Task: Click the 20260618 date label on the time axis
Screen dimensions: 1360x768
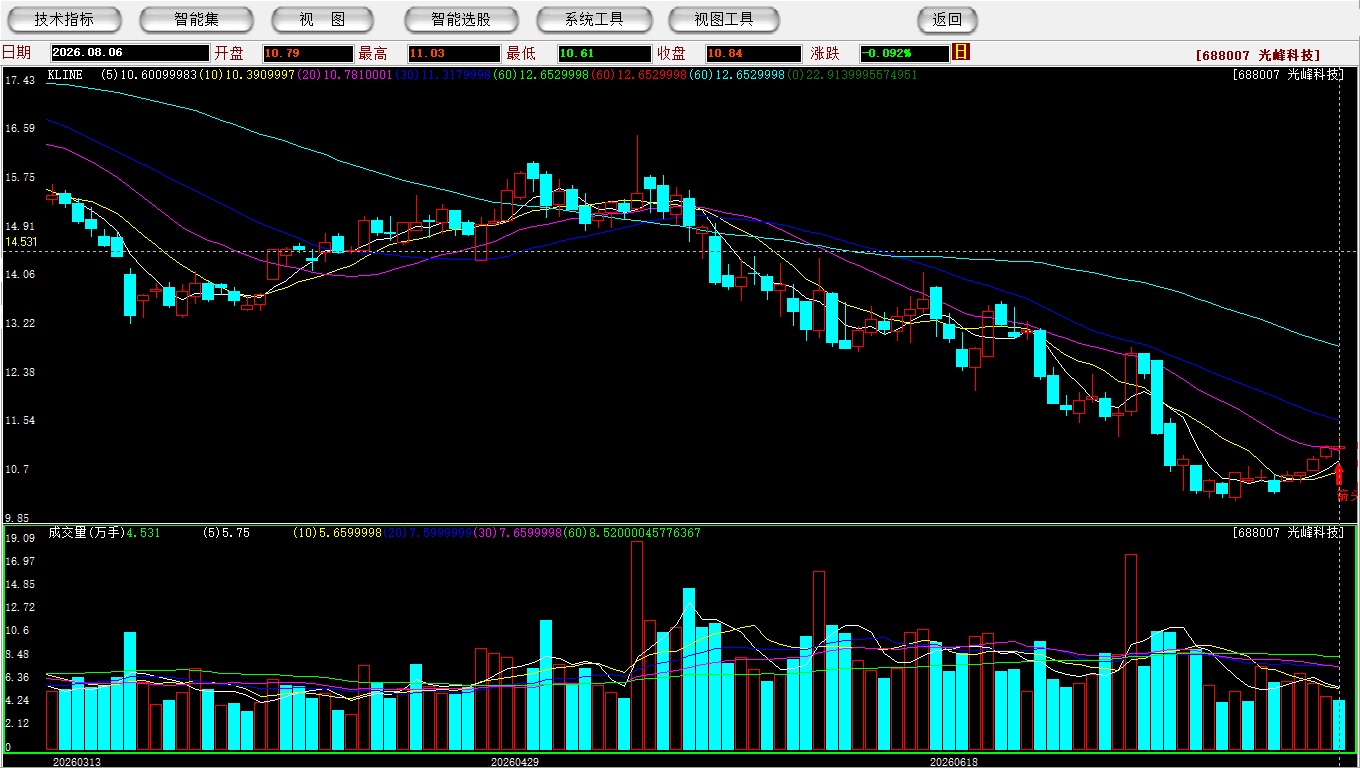Action: point(955,761)
